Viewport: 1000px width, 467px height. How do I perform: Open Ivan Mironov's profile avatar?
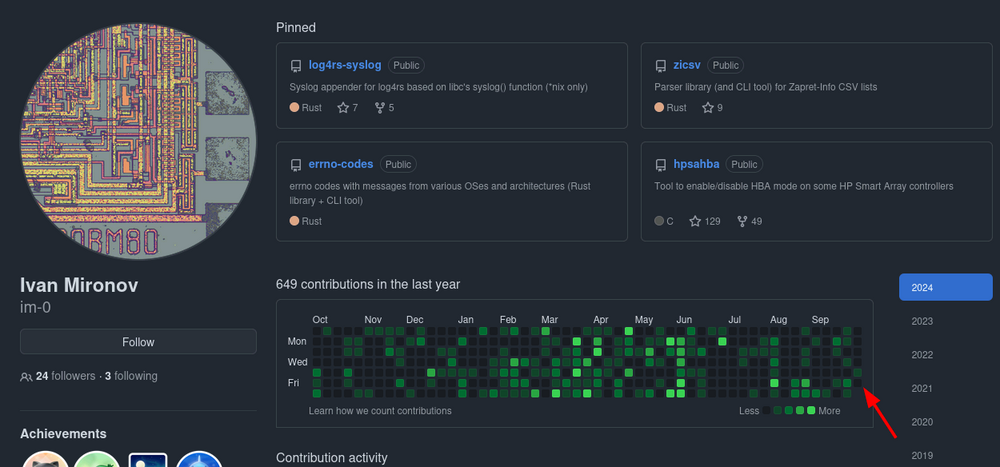pos(138,142)
